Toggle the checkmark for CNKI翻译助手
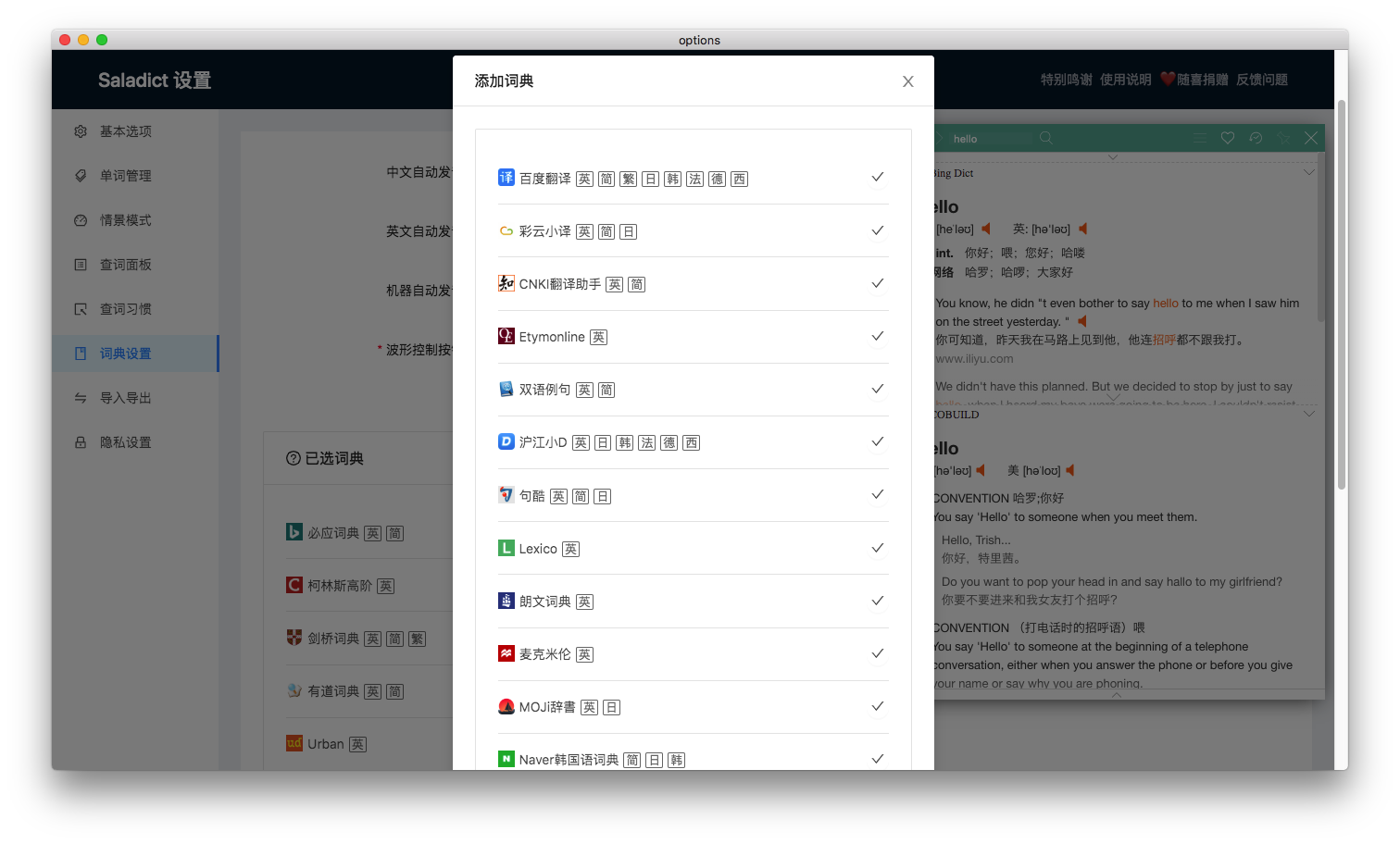This screenshot has height=844, width=1400. coord(878,283)
